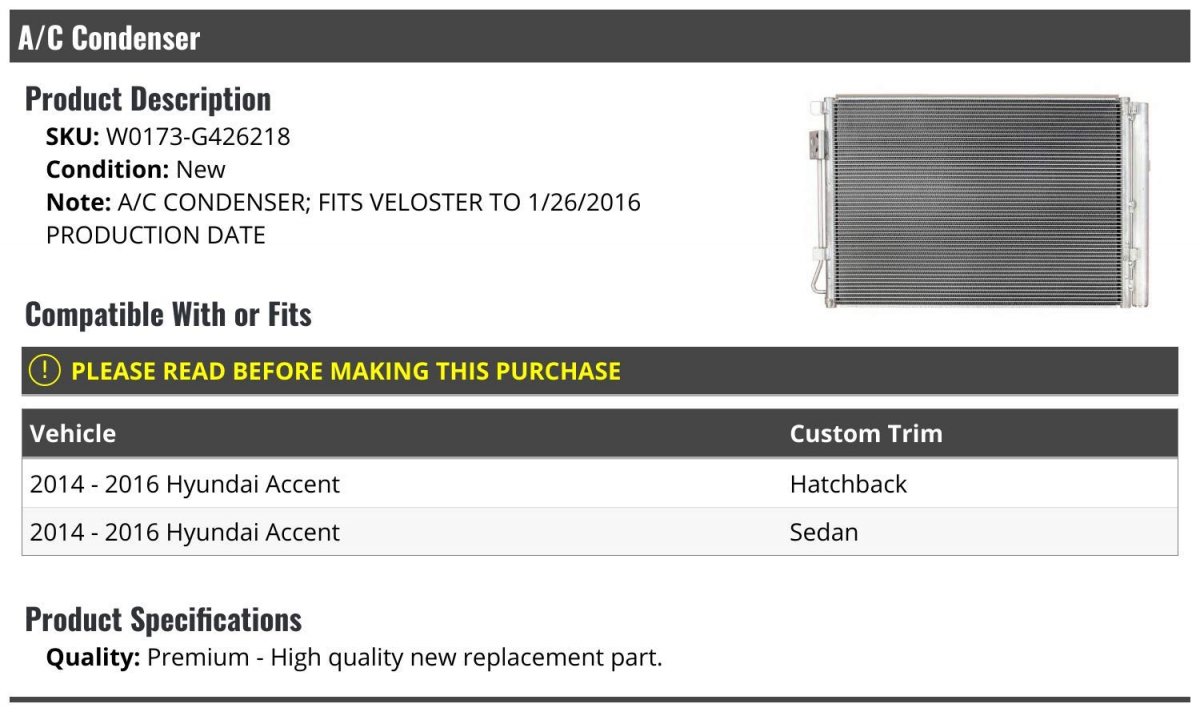
Task: Select the Product Specifications heading
Action: 163,620
